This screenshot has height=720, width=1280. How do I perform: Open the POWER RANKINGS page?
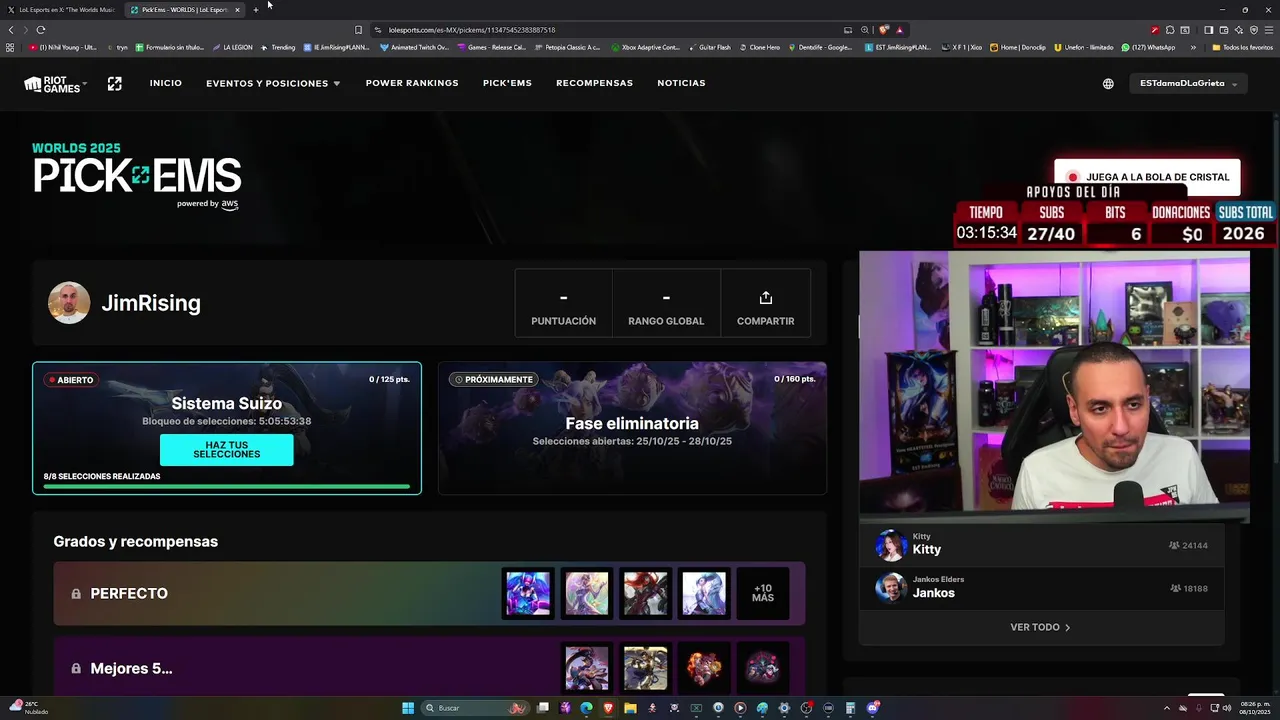(412, 83)
